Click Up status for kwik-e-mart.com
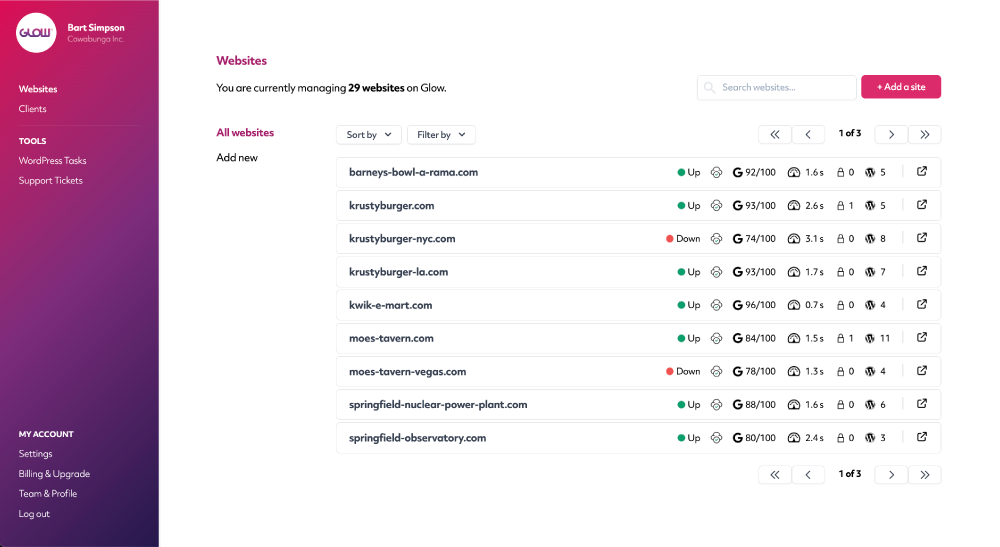Screen dimensions: 1000x547 [689, 305]
